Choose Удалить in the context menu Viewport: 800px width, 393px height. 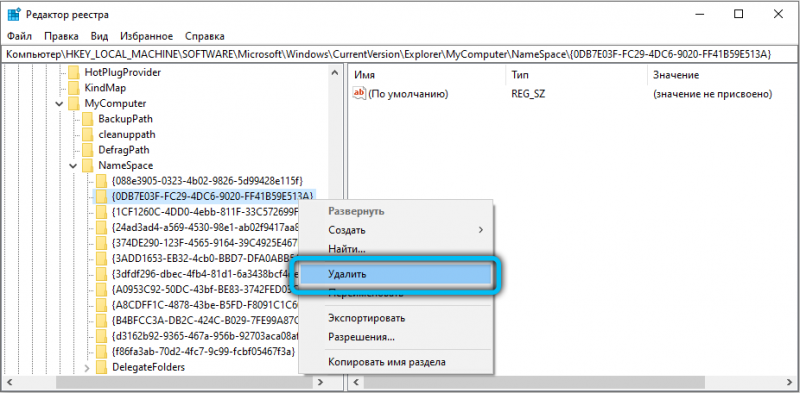click(395, 274)
